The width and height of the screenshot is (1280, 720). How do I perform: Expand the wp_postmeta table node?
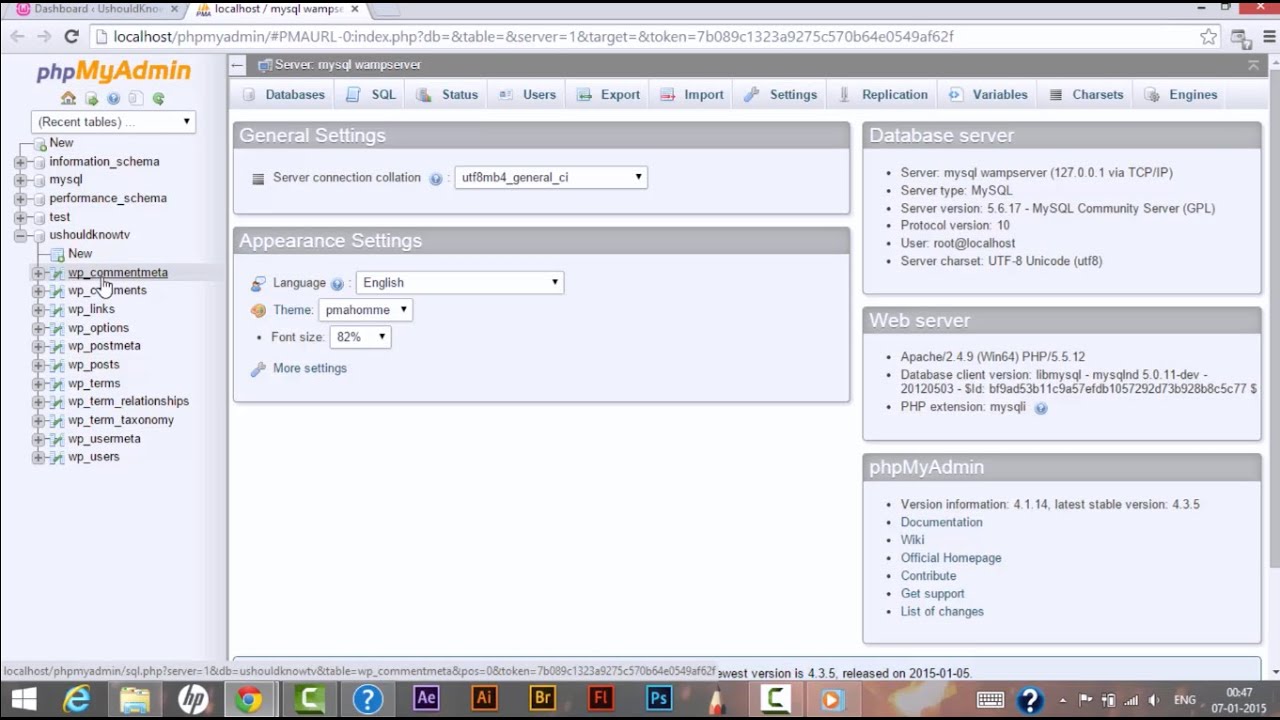point(38,346)
